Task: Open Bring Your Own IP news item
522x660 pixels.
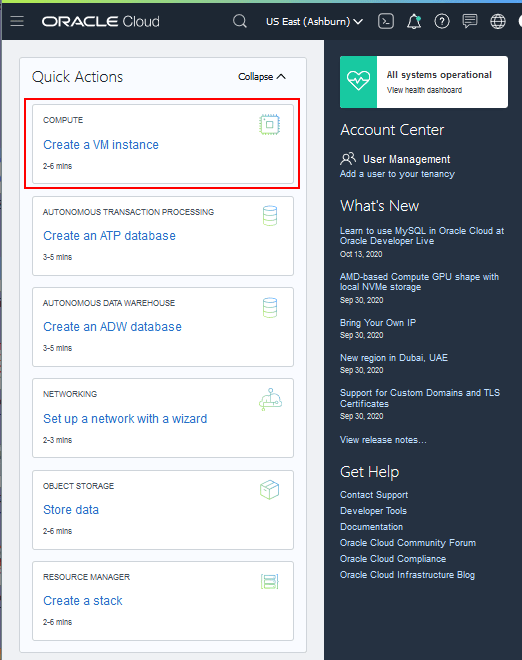Action: click(378, 323)
